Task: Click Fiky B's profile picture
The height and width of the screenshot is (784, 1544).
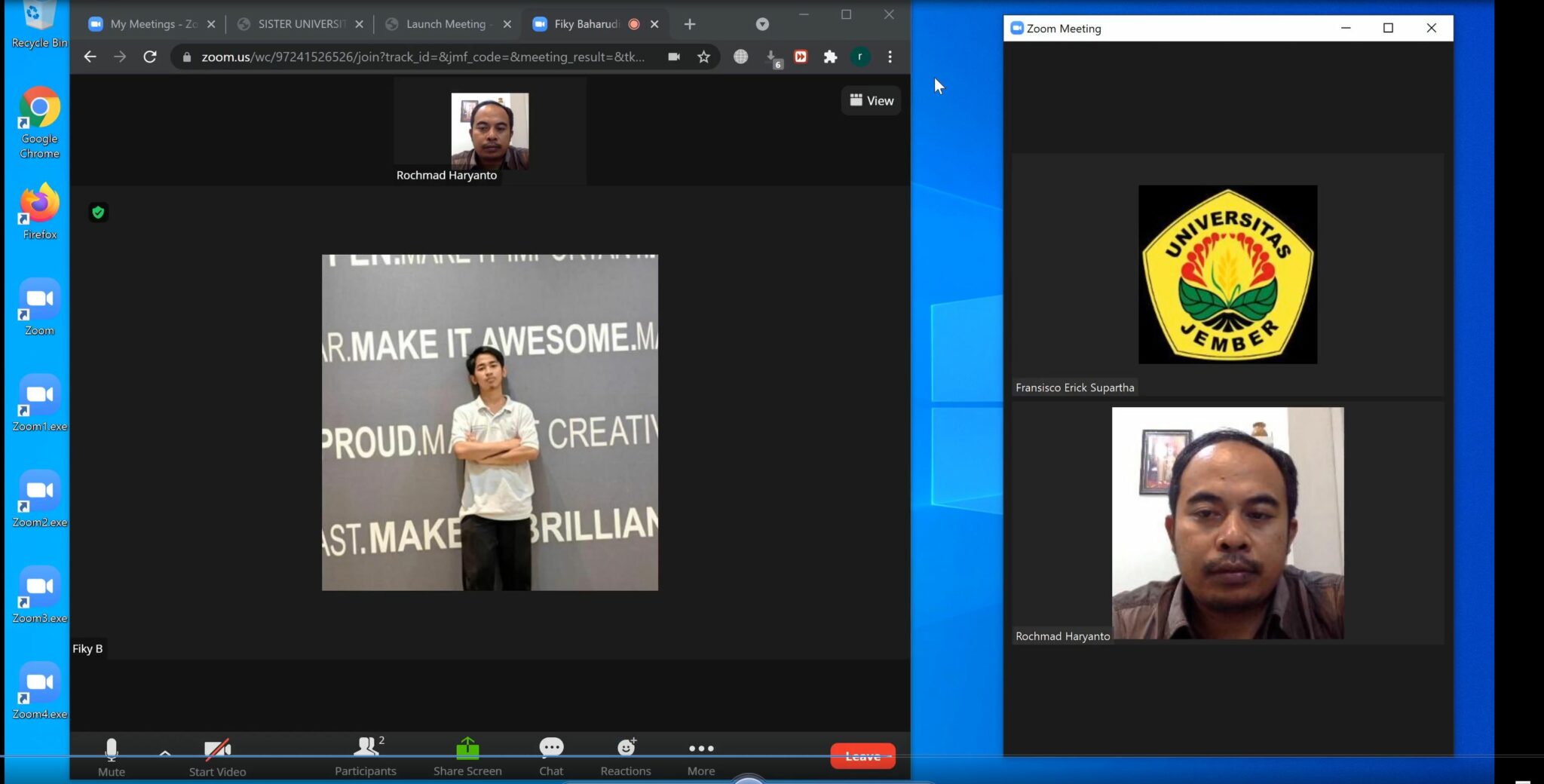Action: 490,422
